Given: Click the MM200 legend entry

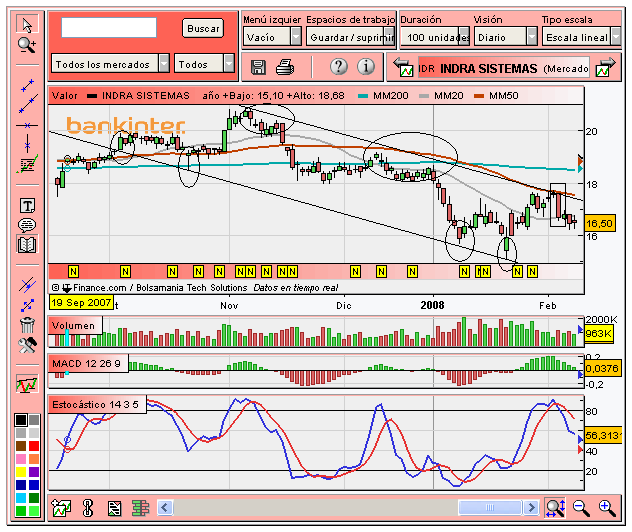Looking at the screenshot, I should (383, 96).
